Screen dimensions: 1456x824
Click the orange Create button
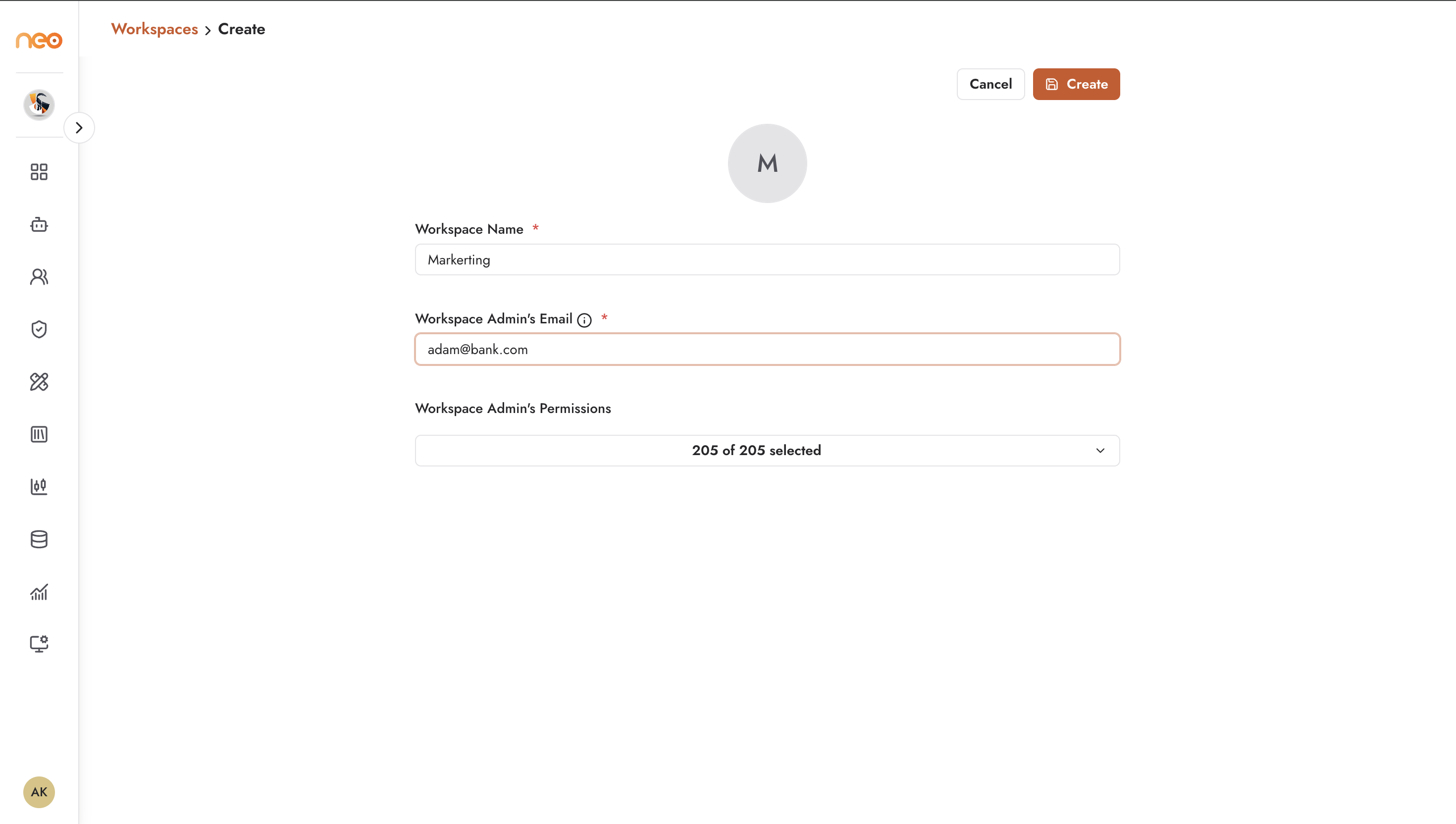(x=1076, y=84)
